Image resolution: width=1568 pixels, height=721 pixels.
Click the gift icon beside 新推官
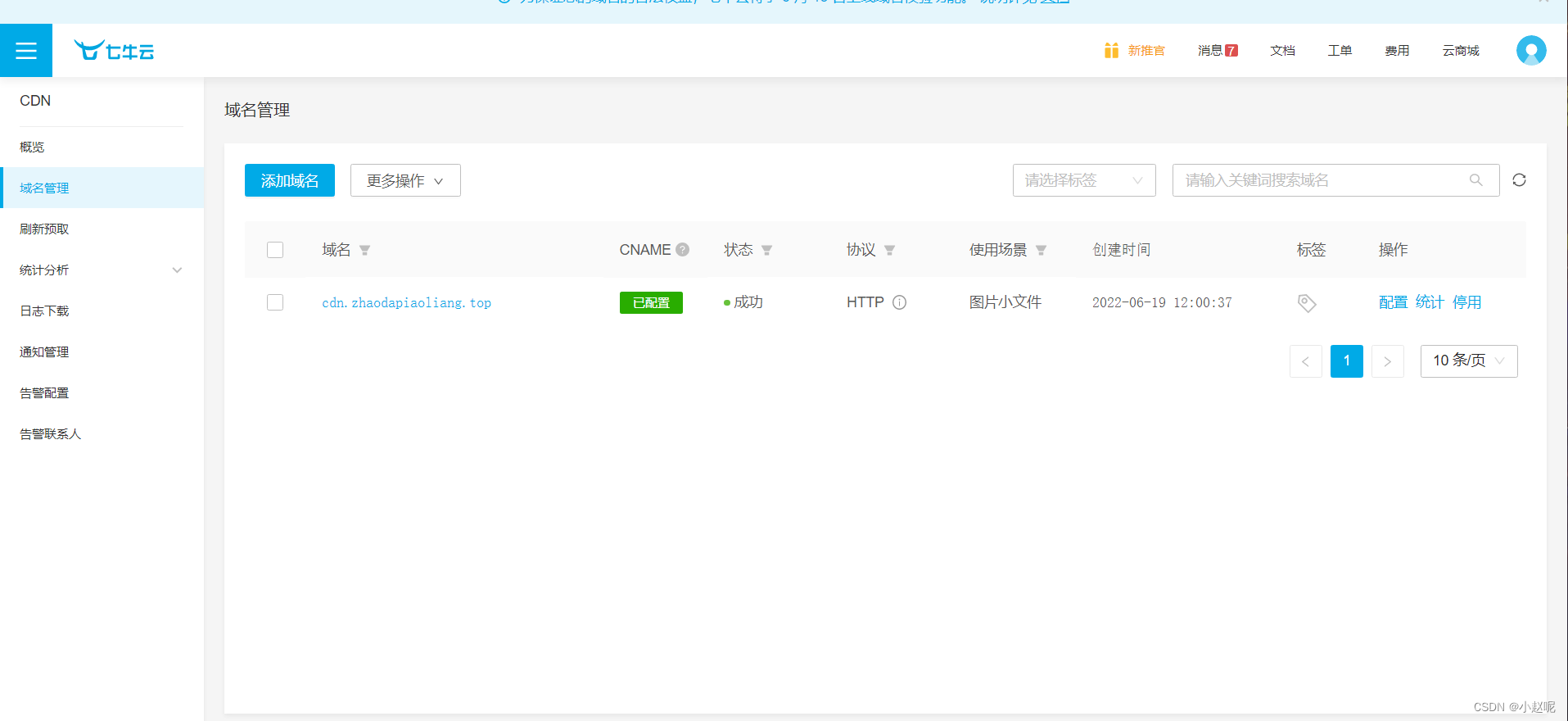point(1111,51)
